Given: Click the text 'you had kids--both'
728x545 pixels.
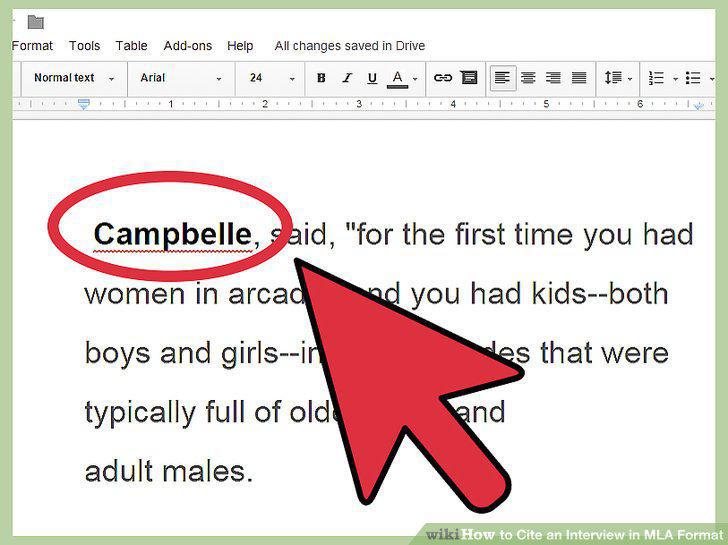Looking at the screenshot, I should (x=540, y=294).
